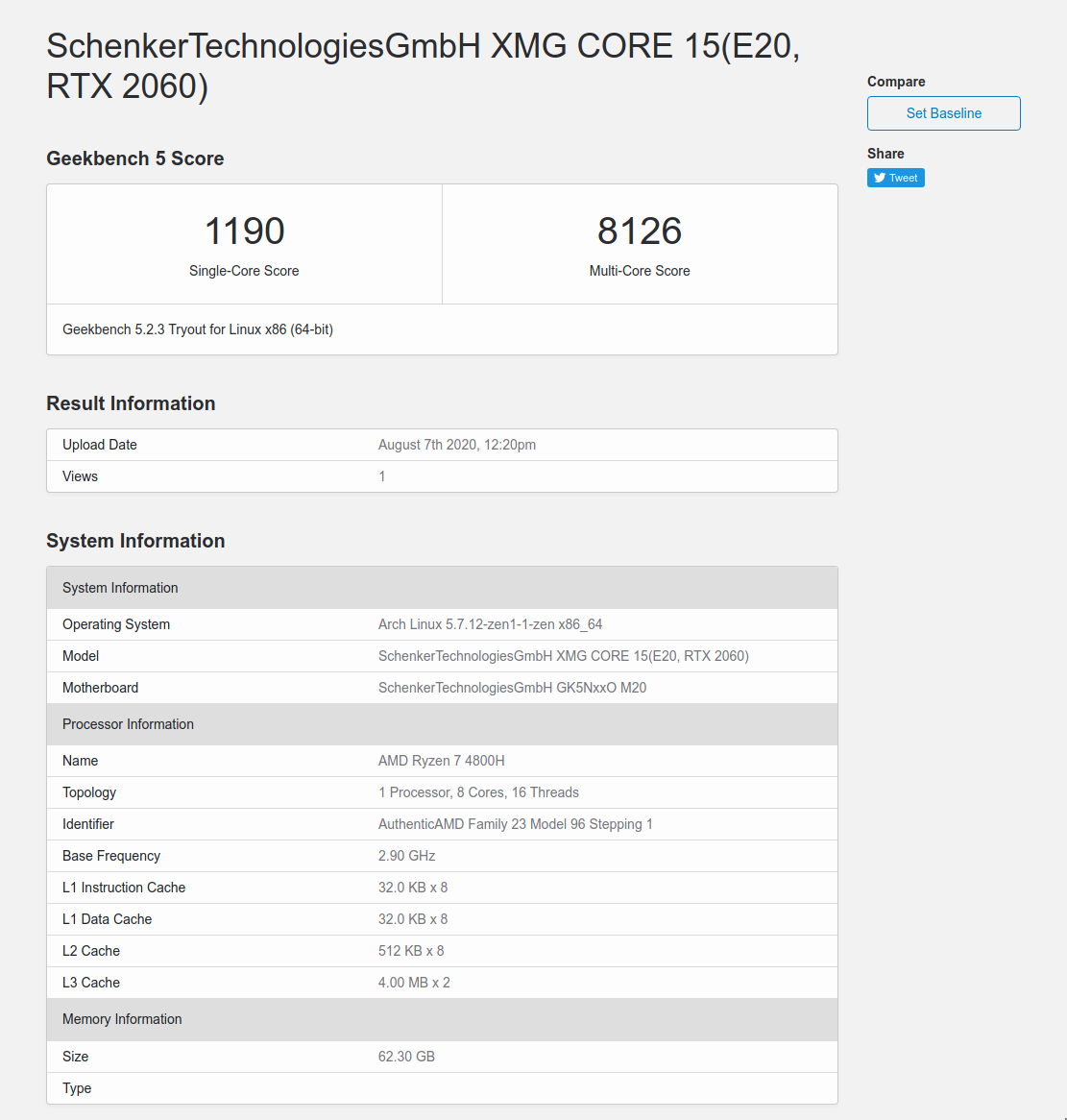The height and width of the screenshot is (1120, 1067).
Task: Click the Topology row label
Action: tap(89, 792)
